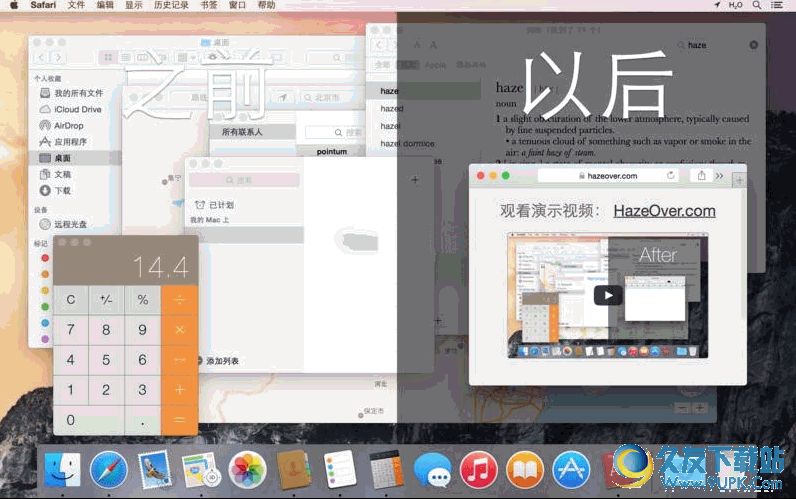The width and height of the screenshot is (796, 499).
Task: Click calculator equals key
Action: tap(180, 420)
